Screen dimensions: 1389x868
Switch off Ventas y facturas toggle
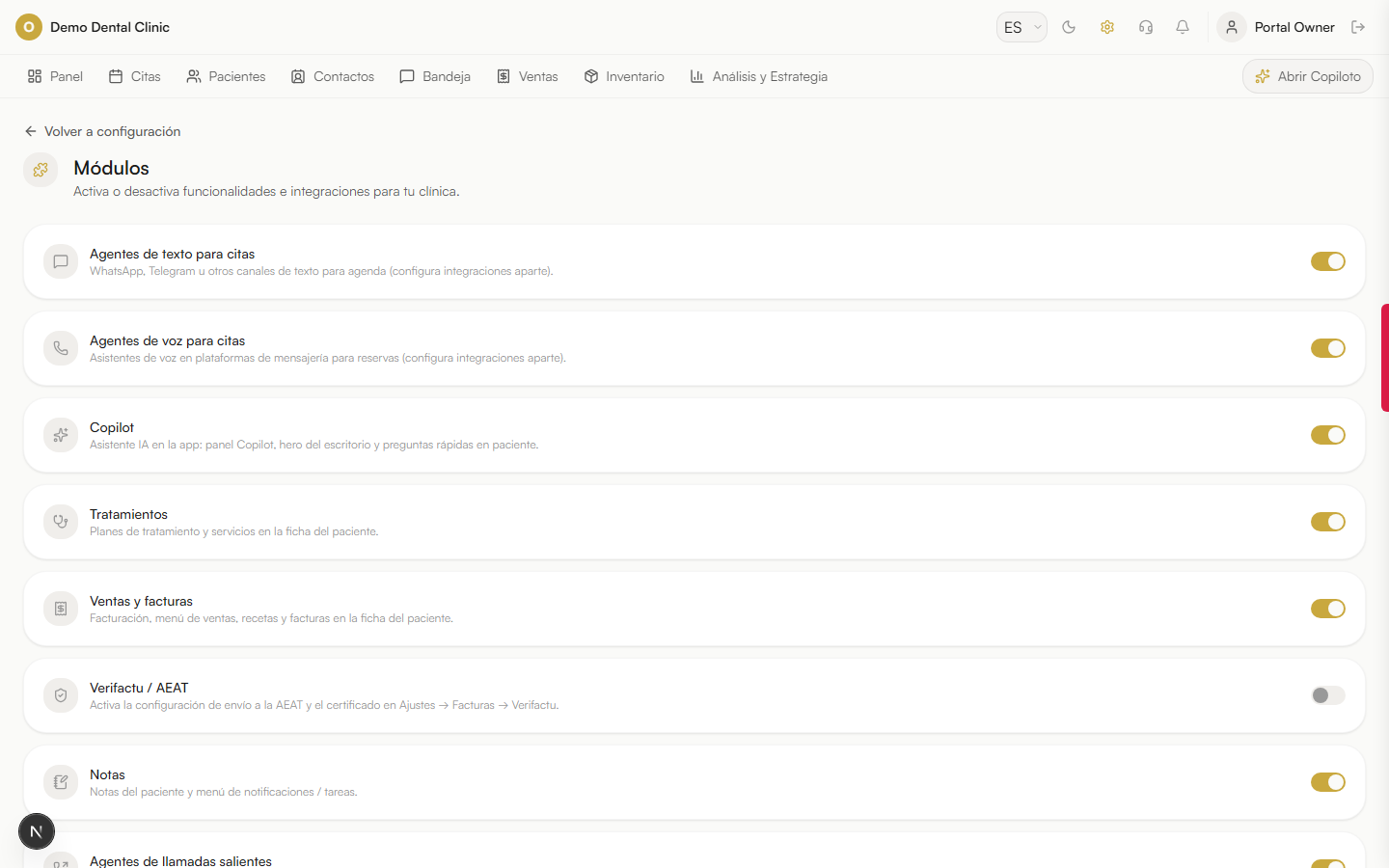1328,609
